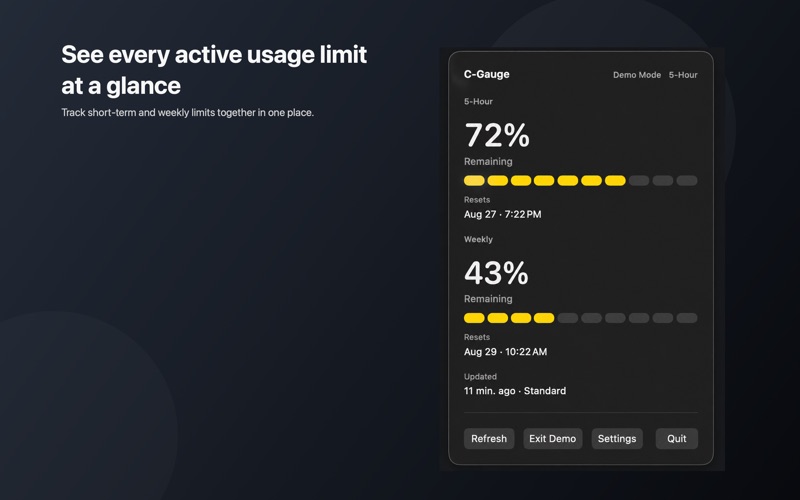The width and height of the screenshot is (800, 500).
Task: Click the 5-Hour usage gauge bar
Action: pos(581,181)
